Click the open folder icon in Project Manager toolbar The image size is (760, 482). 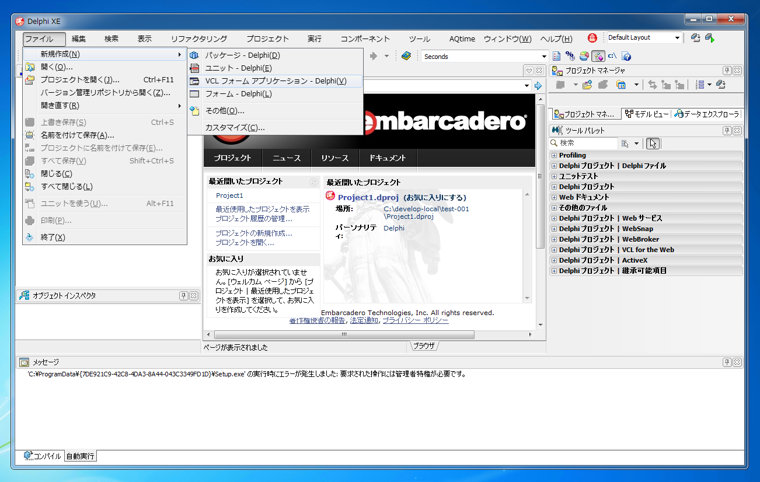(x=587, y=85)
